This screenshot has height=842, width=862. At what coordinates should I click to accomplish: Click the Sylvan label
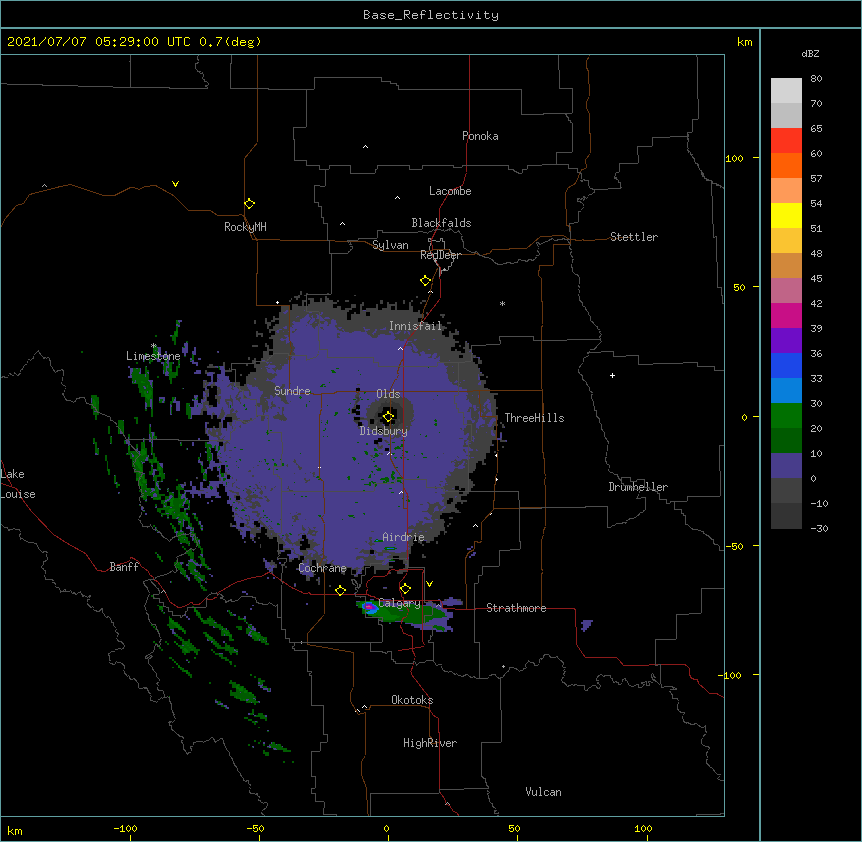390,245
